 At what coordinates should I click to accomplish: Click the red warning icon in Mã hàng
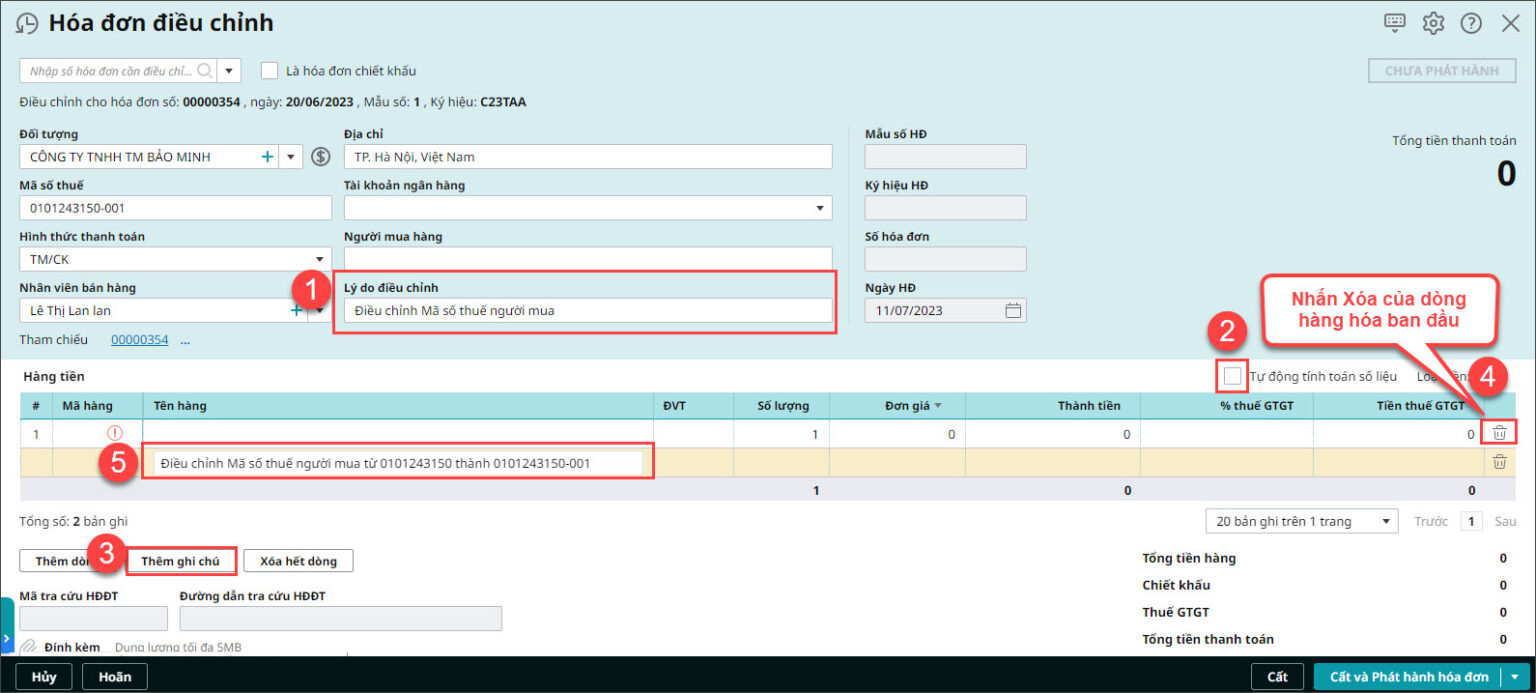coord(114,434)
